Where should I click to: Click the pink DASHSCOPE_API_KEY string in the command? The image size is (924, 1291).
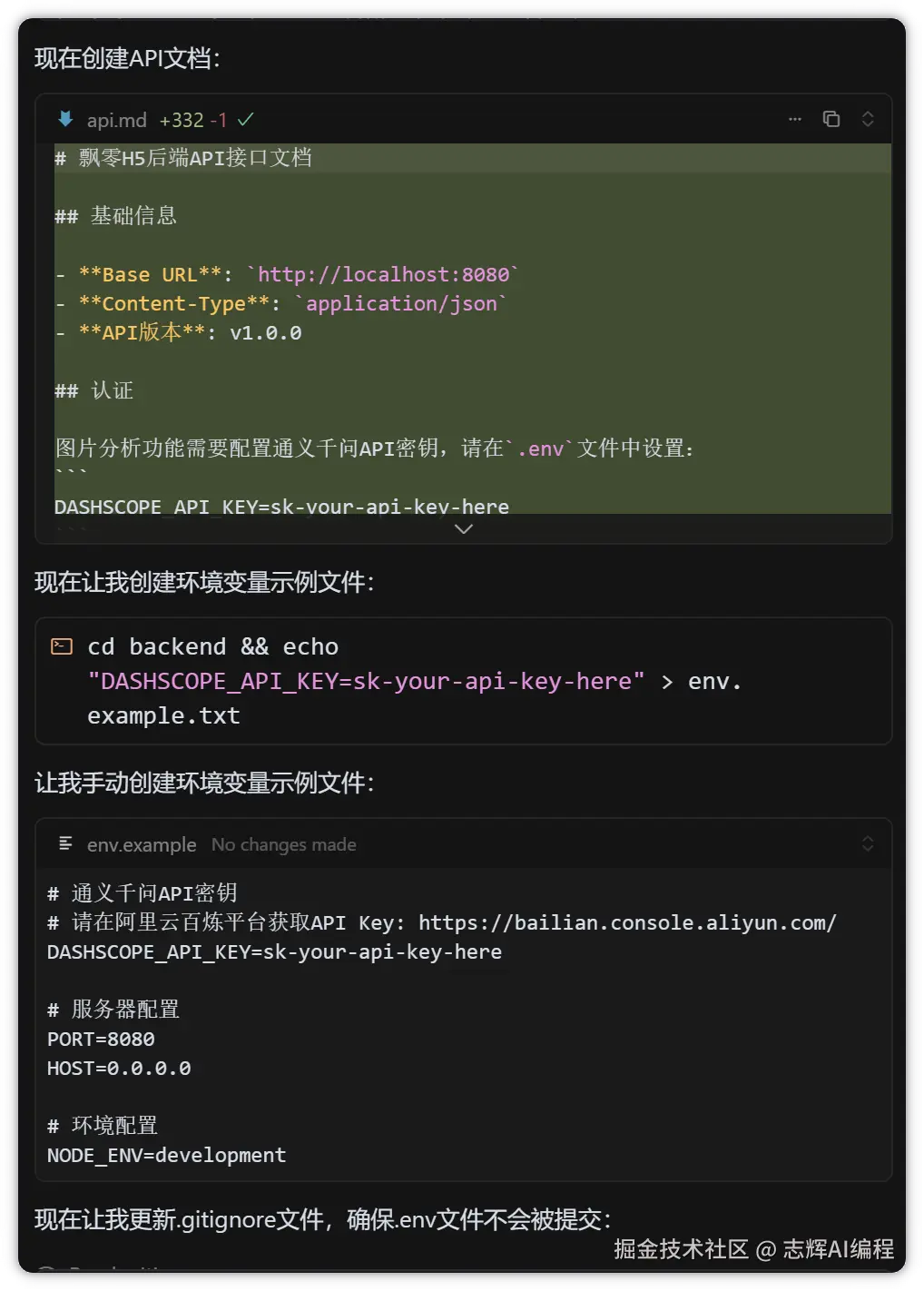[366, 681]
